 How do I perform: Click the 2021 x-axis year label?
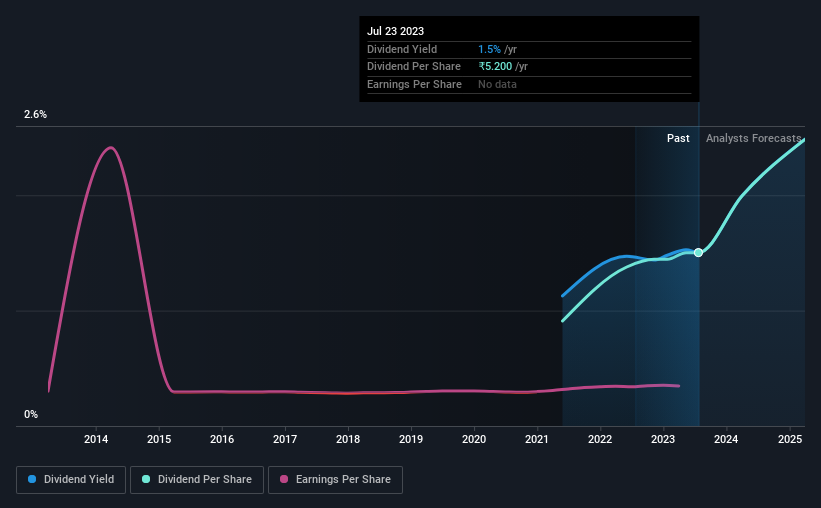pyautogui.click(x=537, y=439)
